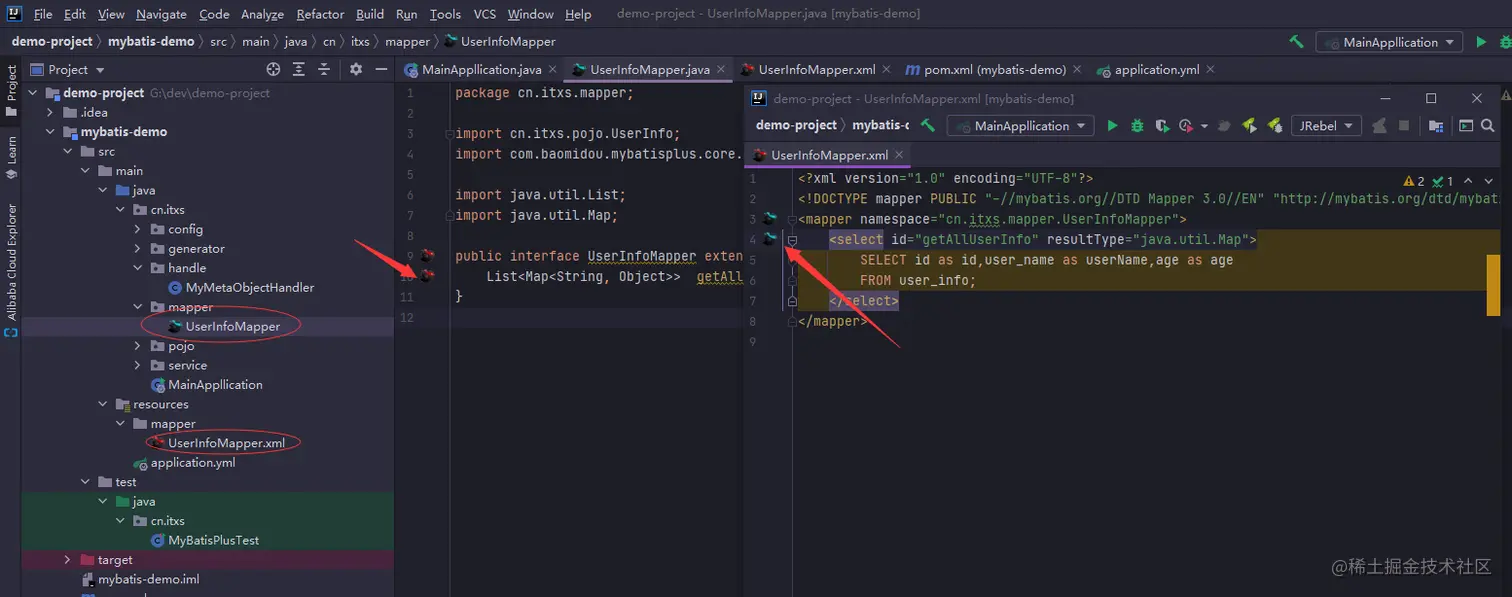Open the profiler options arrow next to profiler icon
The width and height of the screenshot is (1512, 597).
[1204, 127]
